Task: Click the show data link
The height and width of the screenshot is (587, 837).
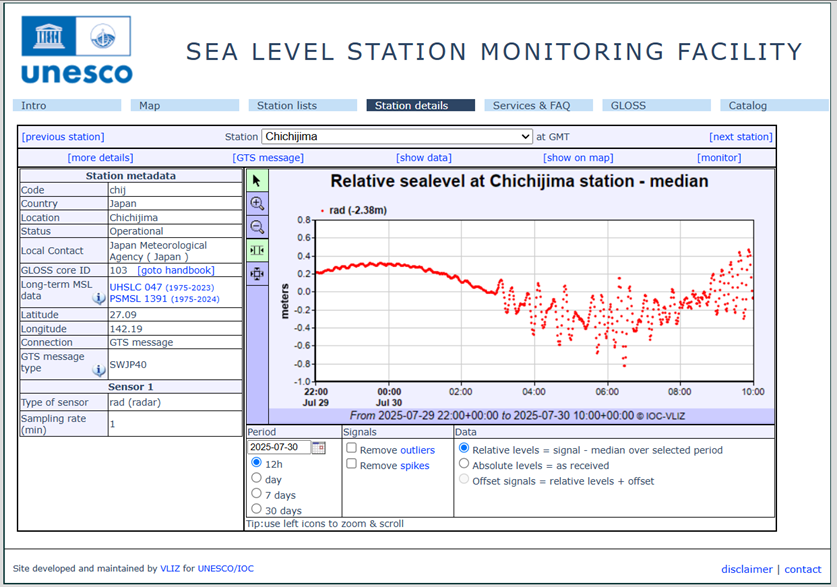Action: (x=423, y=156)
